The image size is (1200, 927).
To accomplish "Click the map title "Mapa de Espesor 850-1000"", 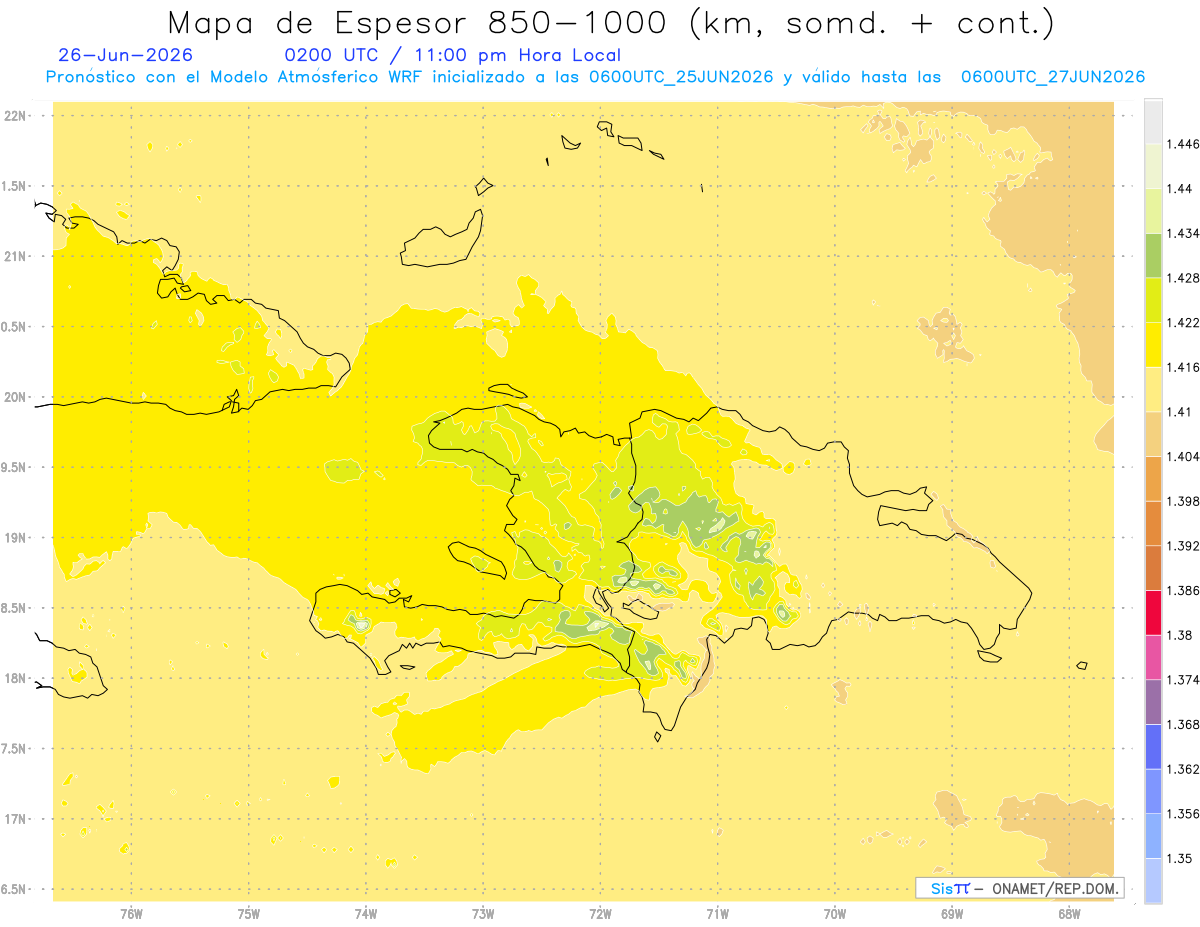I will 419,23.
